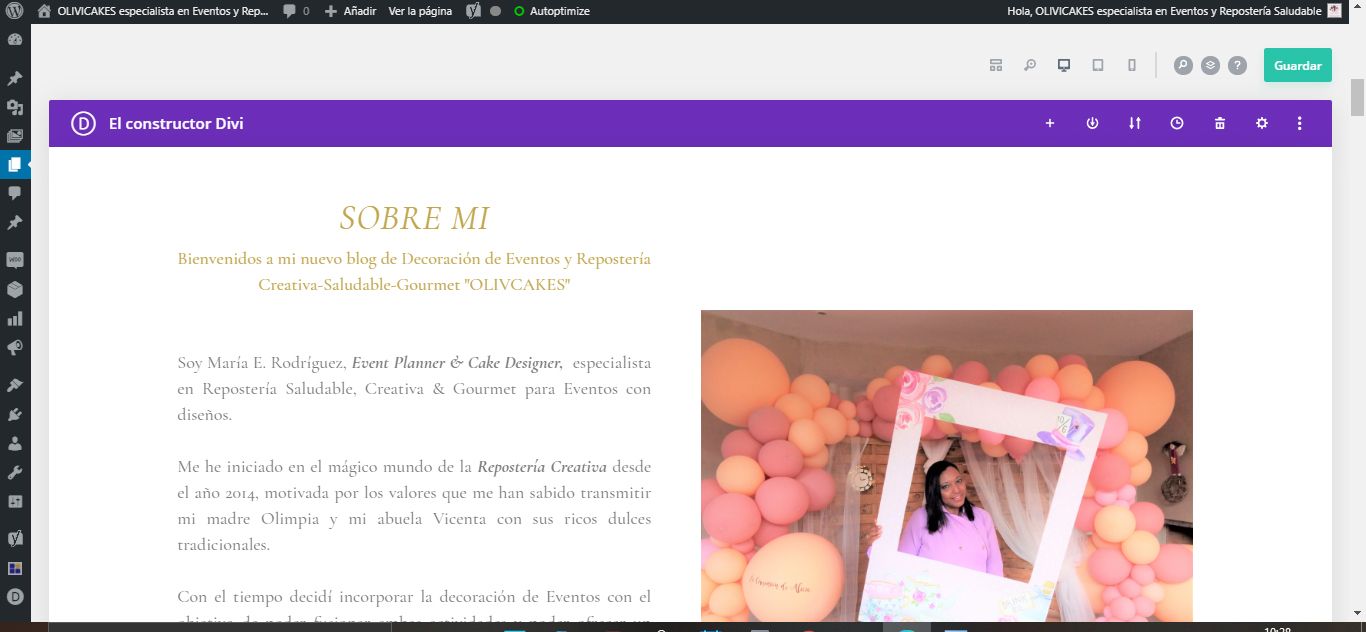Open Divi find and replace search circle
The image size is (1366, 632).
click(x=1183, y=65)
